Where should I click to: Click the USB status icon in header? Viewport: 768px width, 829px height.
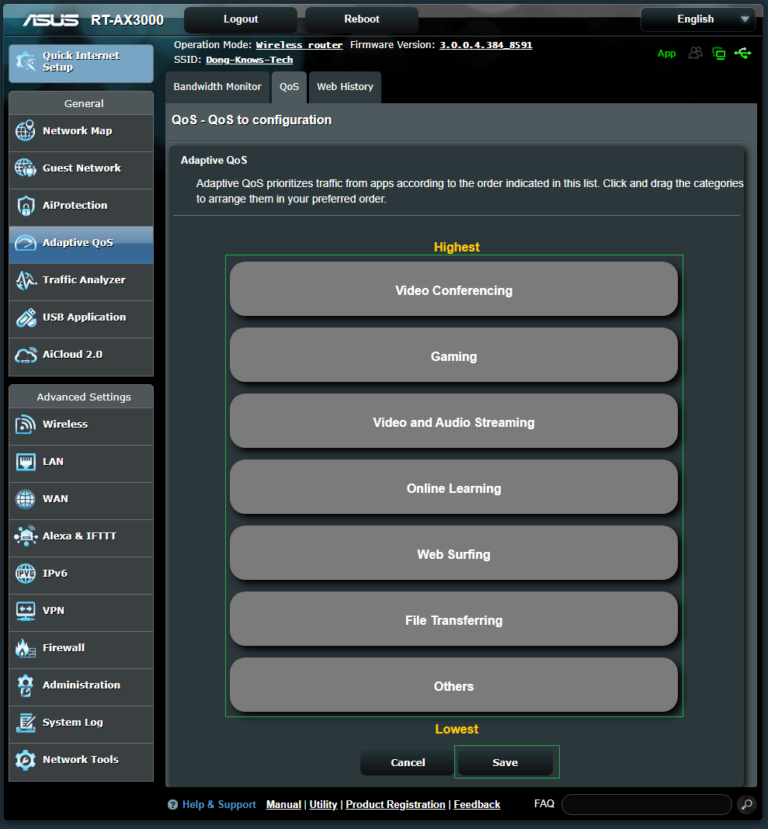click(x=742, y=53)
